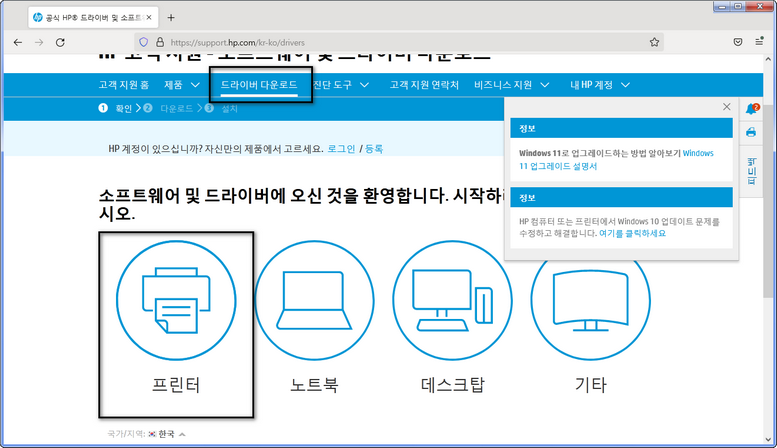Select the HP drivers browser tab
Screen dimensions: 777x448
[93, 17]
